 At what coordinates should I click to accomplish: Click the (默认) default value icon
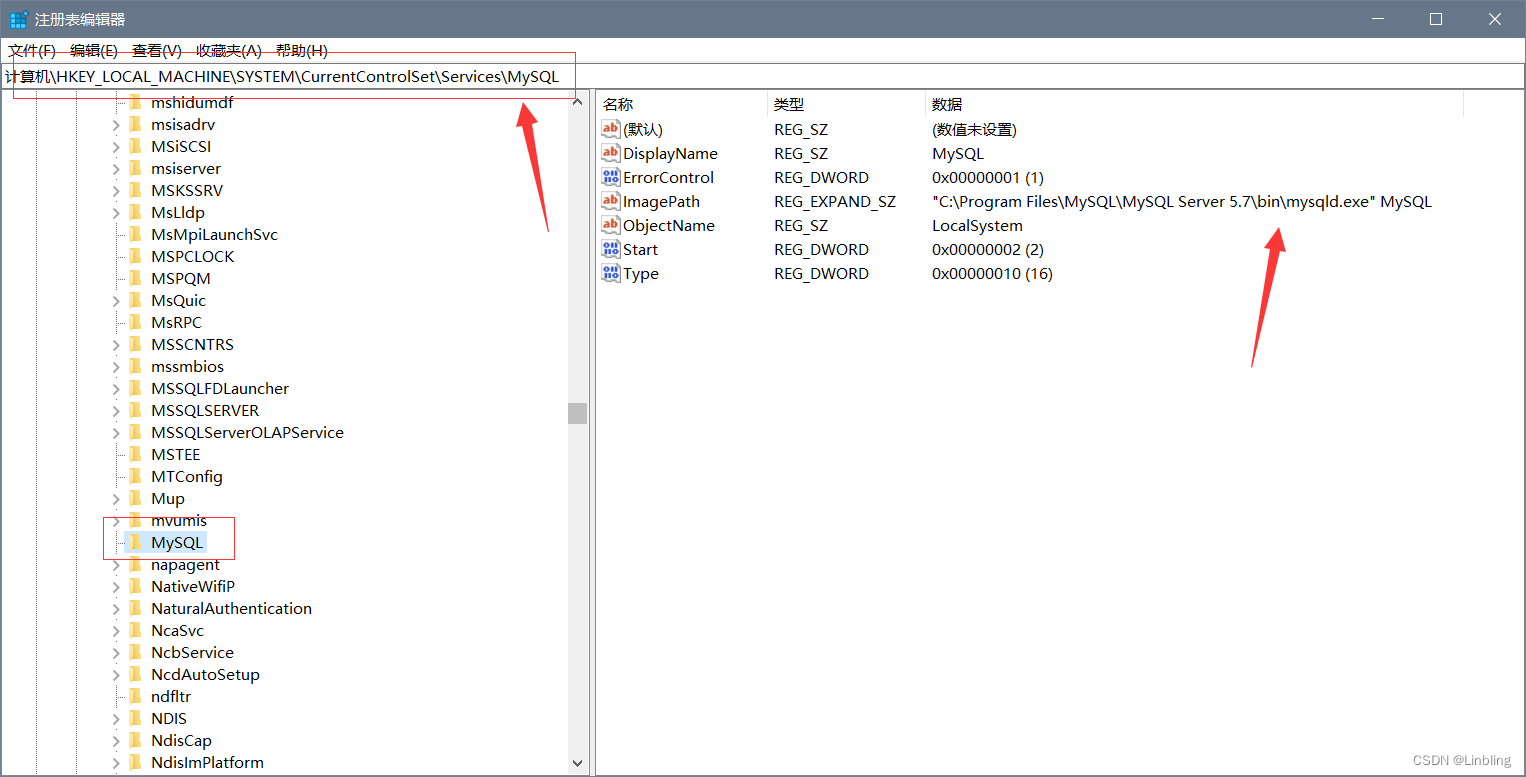[x=611, y=129]
